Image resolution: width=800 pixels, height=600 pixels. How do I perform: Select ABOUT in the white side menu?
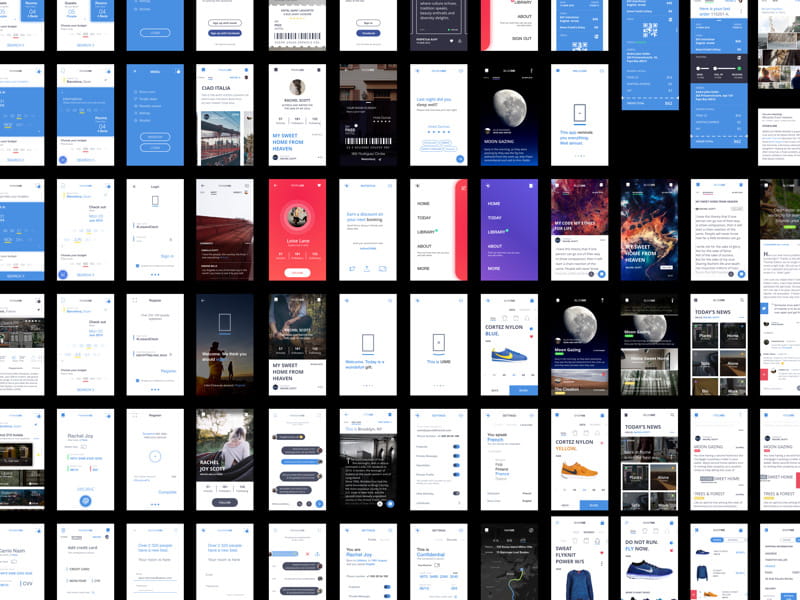(424, 246)
